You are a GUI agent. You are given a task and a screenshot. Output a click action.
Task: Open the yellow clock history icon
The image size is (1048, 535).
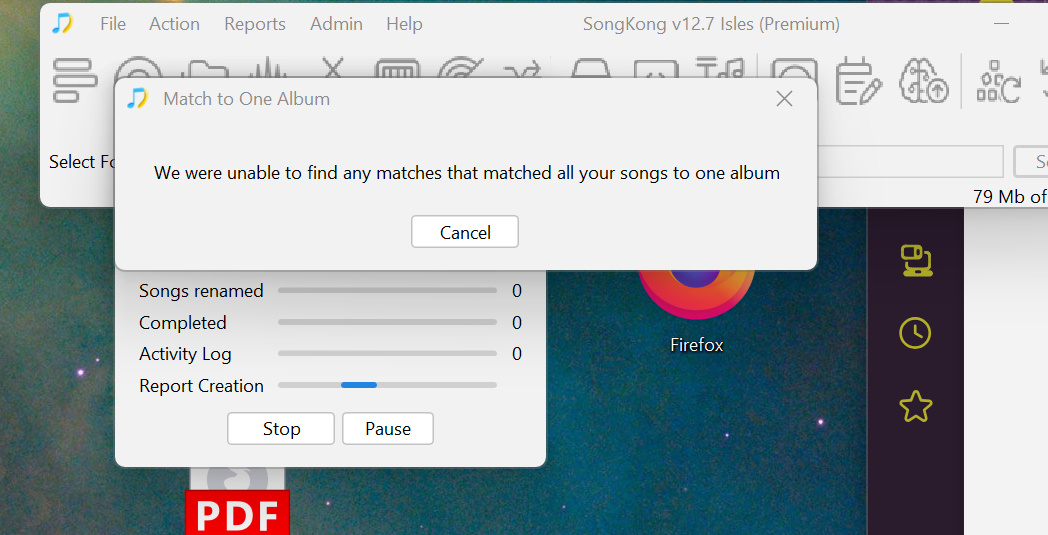(x=915, y=333)
